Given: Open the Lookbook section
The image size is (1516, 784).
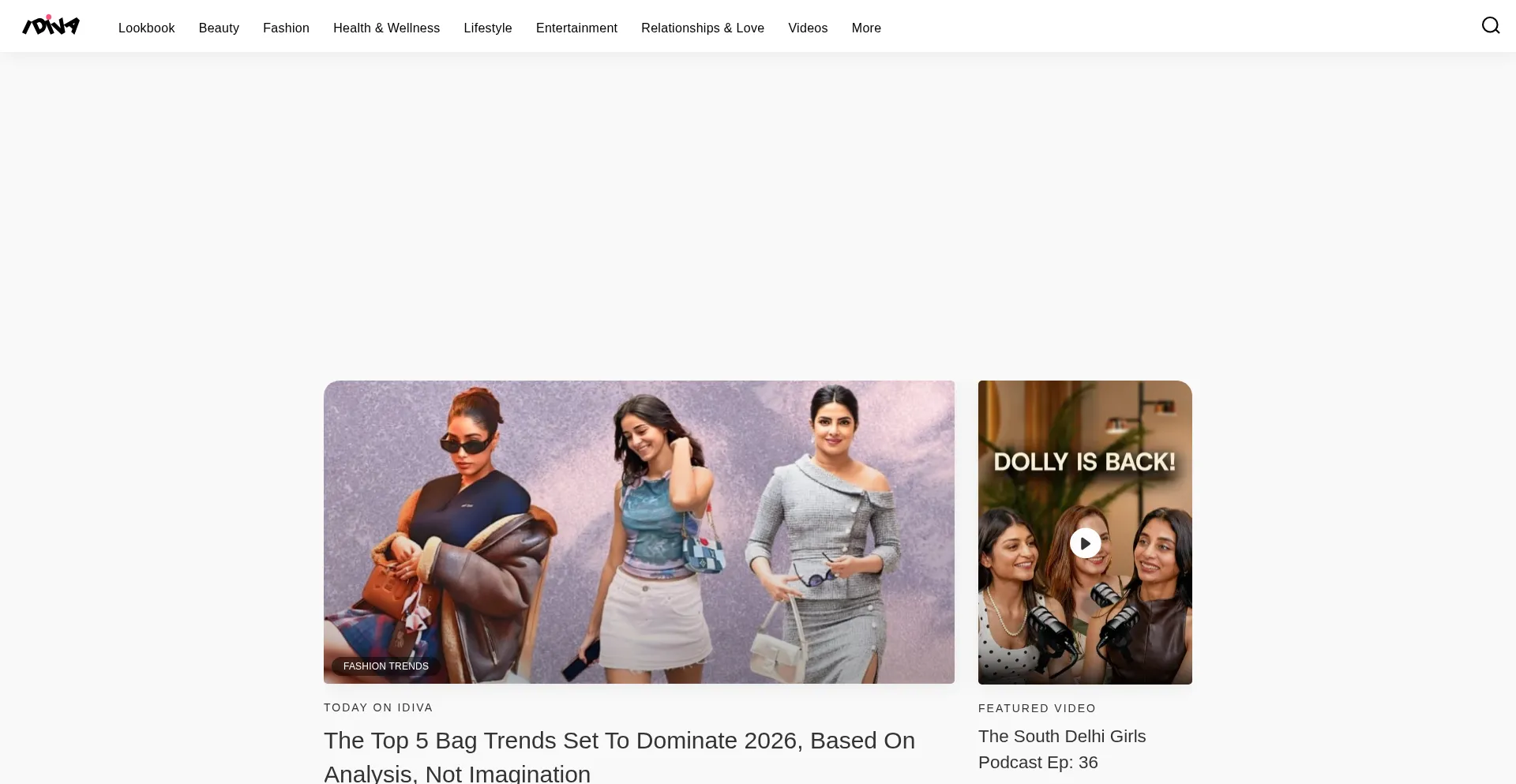Looking at the screenshot, I should (x=146, y=28).
